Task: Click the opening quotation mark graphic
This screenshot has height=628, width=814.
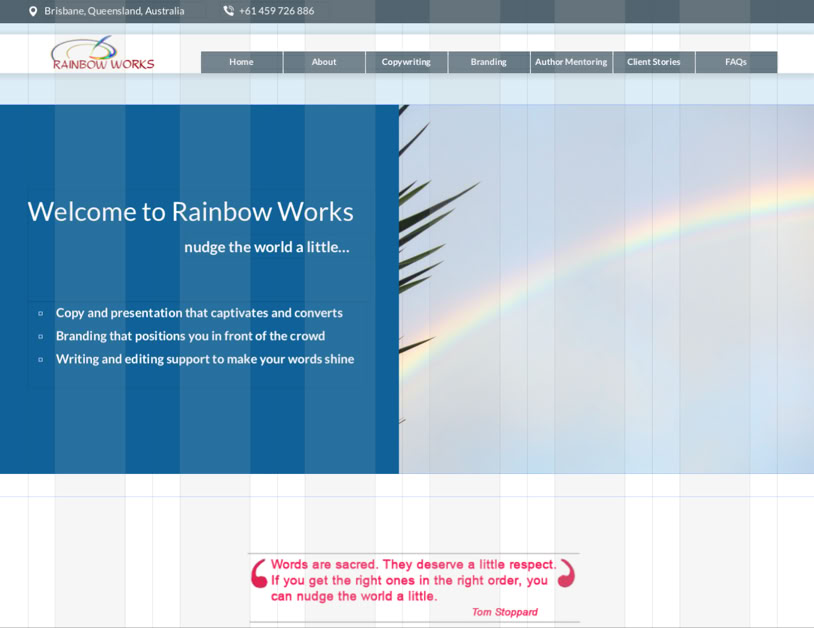Action: [259, 573]
